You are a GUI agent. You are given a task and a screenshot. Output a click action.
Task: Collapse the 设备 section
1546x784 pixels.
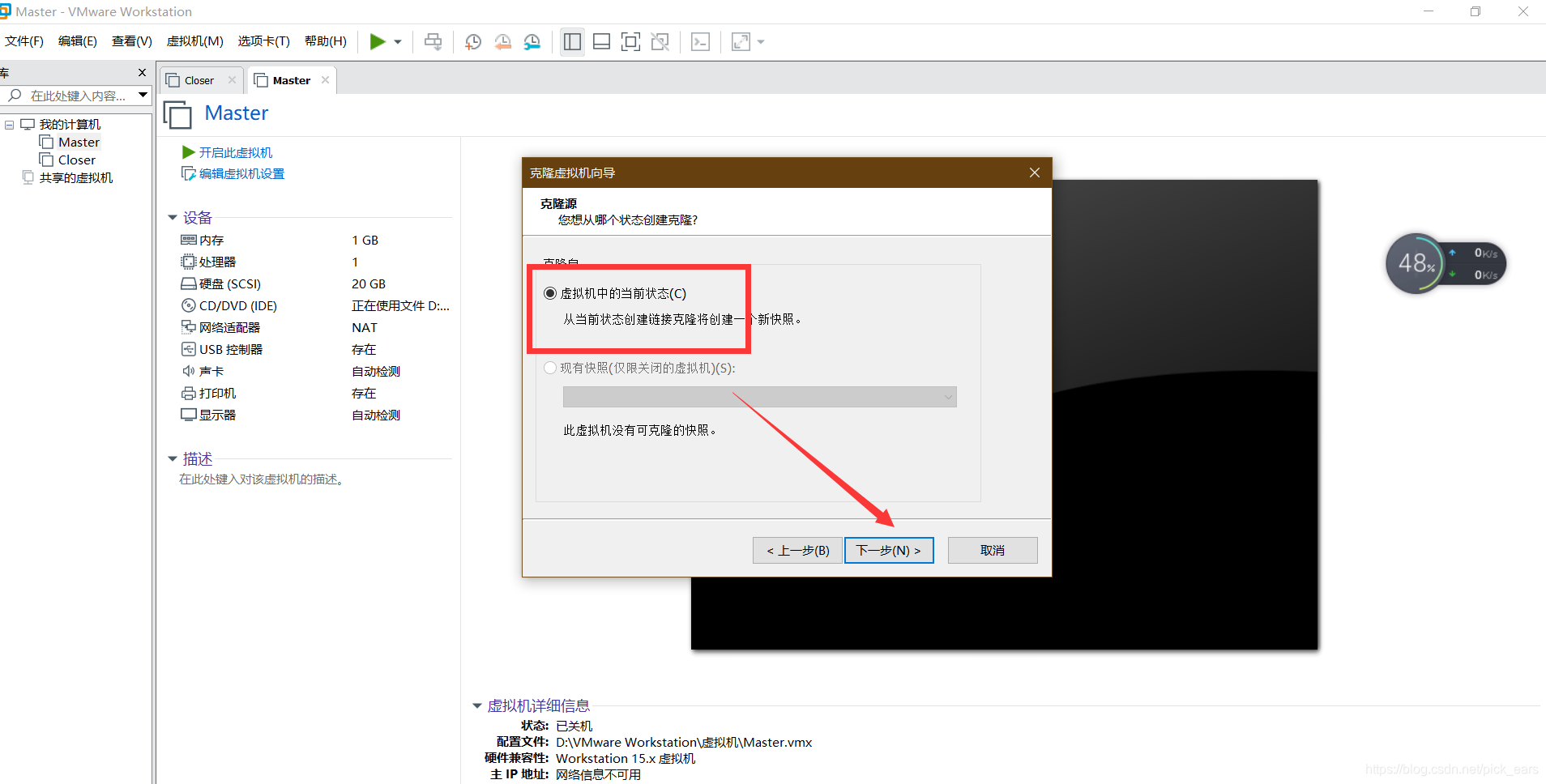(173, 218)
